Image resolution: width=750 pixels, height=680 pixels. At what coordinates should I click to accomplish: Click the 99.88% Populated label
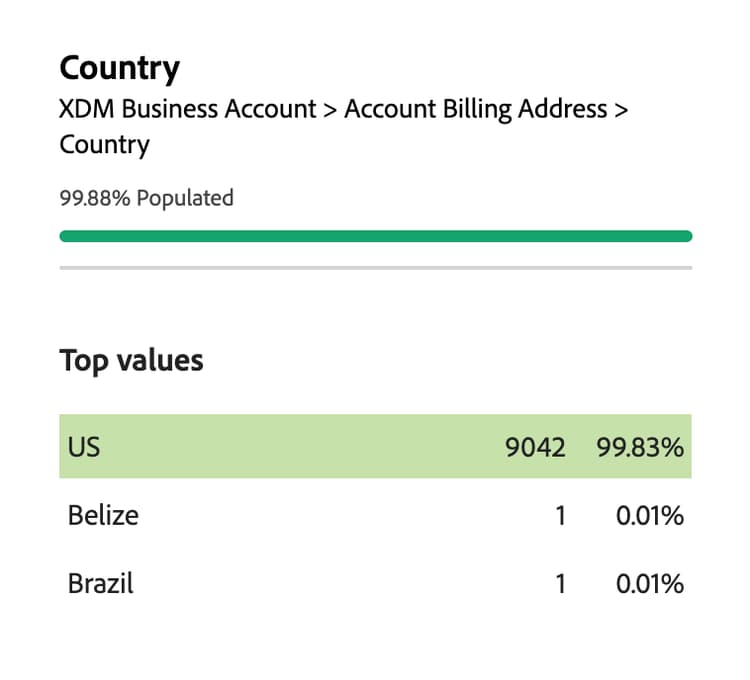pos(146,198)
